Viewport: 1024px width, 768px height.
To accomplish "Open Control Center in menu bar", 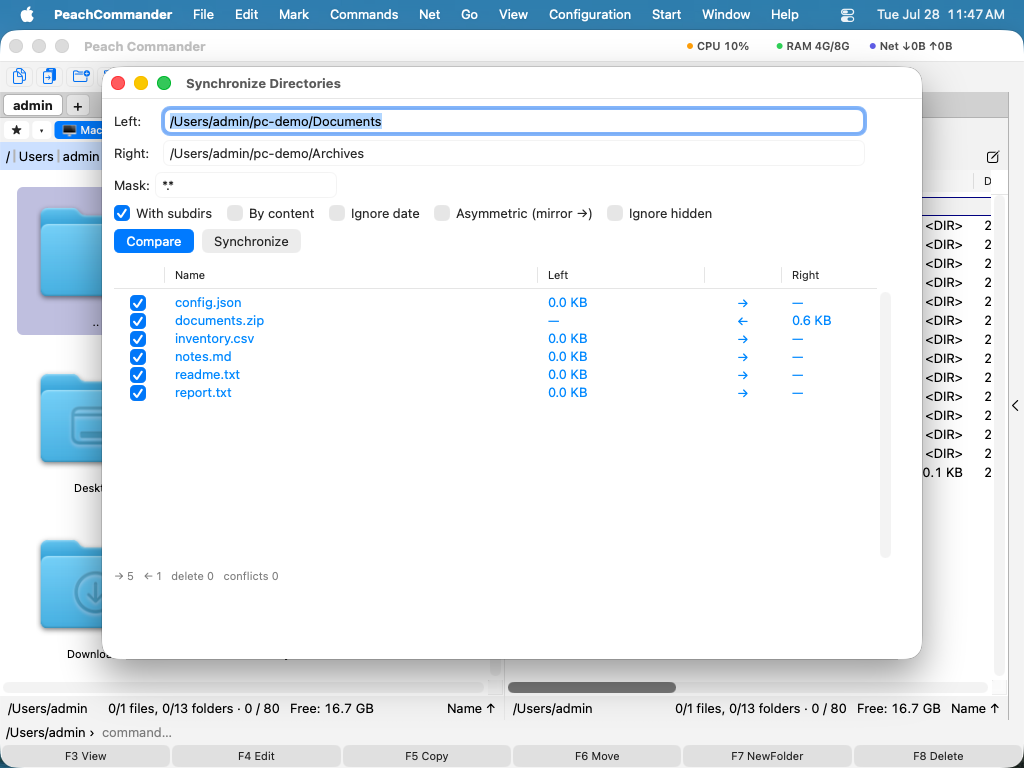I will [x=847, y=14].
